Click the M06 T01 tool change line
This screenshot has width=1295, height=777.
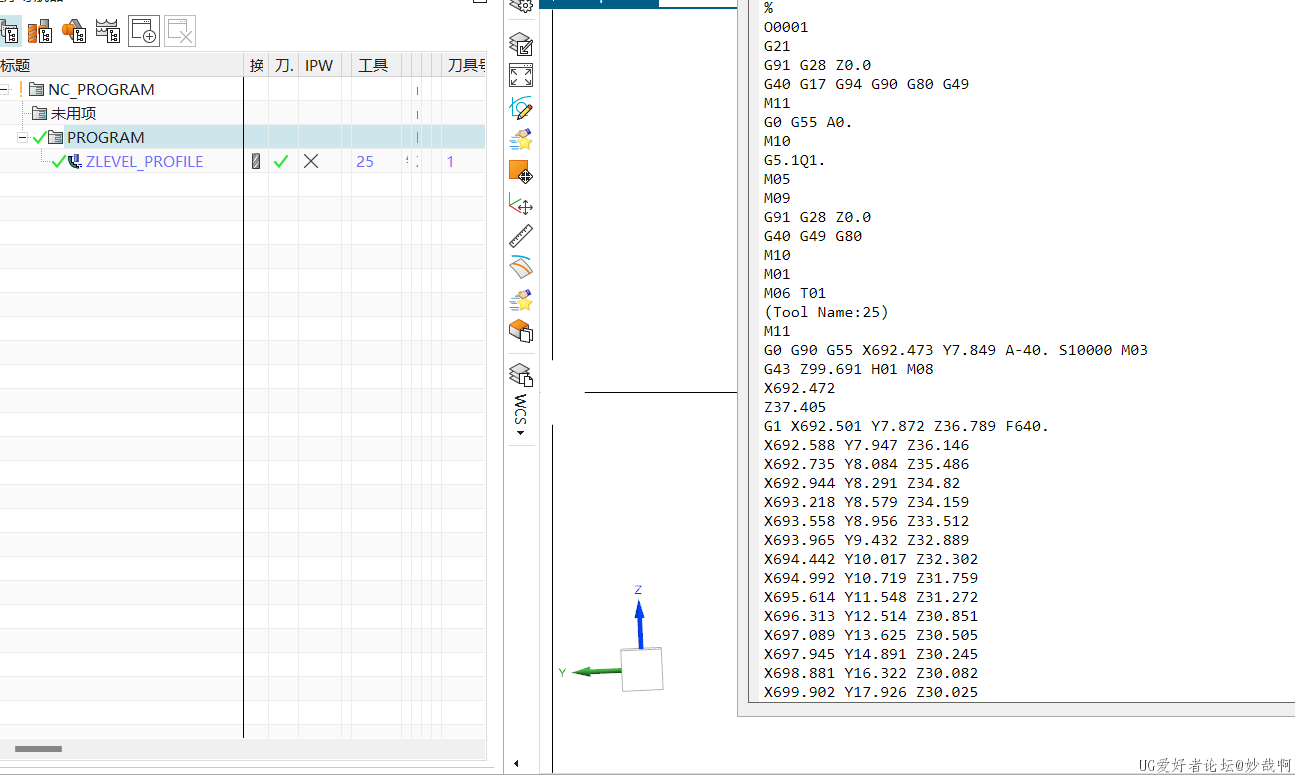(795, 293)
